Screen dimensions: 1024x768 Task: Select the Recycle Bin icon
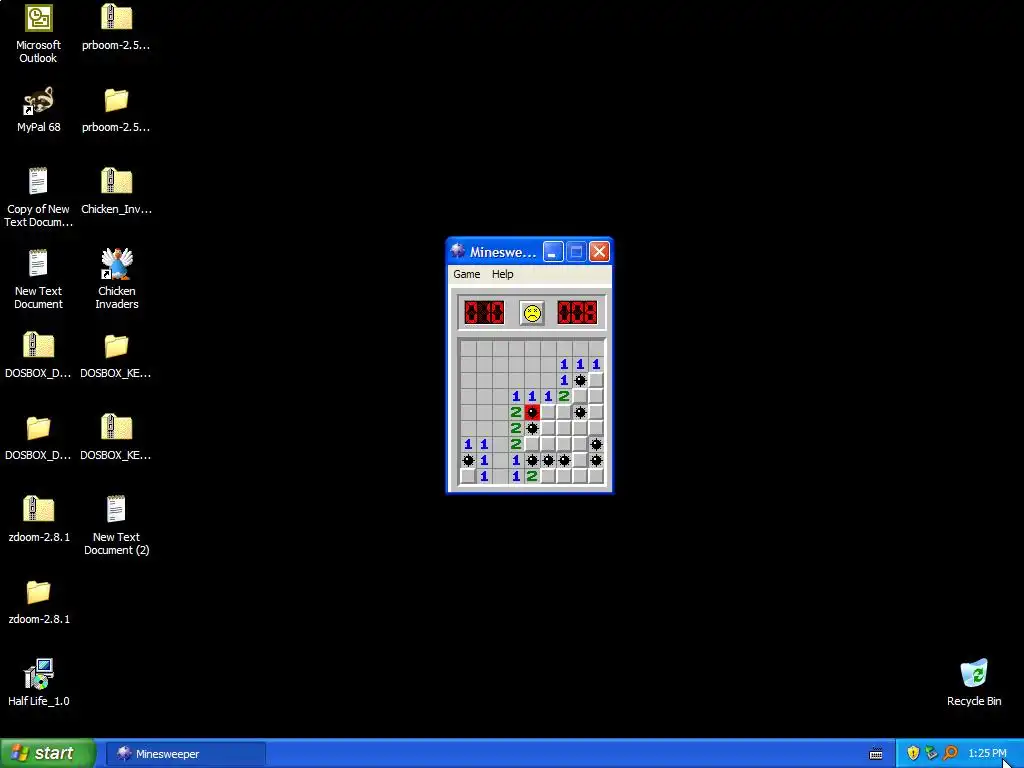click(974, 674)
